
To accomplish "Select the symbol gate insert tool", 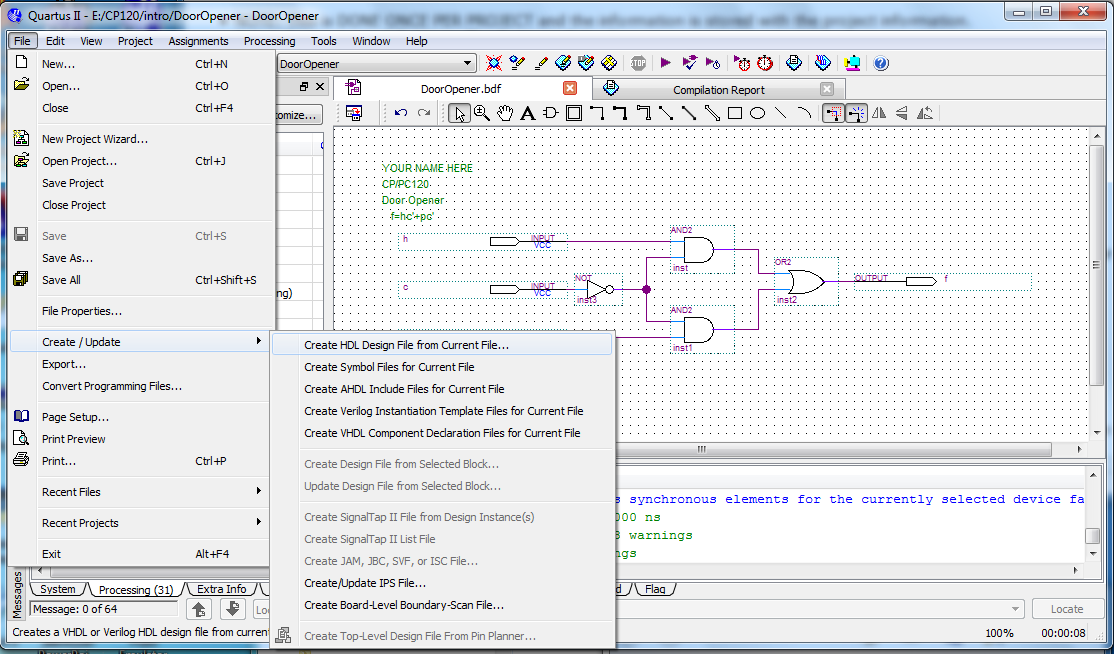I will tap(551, 113).
